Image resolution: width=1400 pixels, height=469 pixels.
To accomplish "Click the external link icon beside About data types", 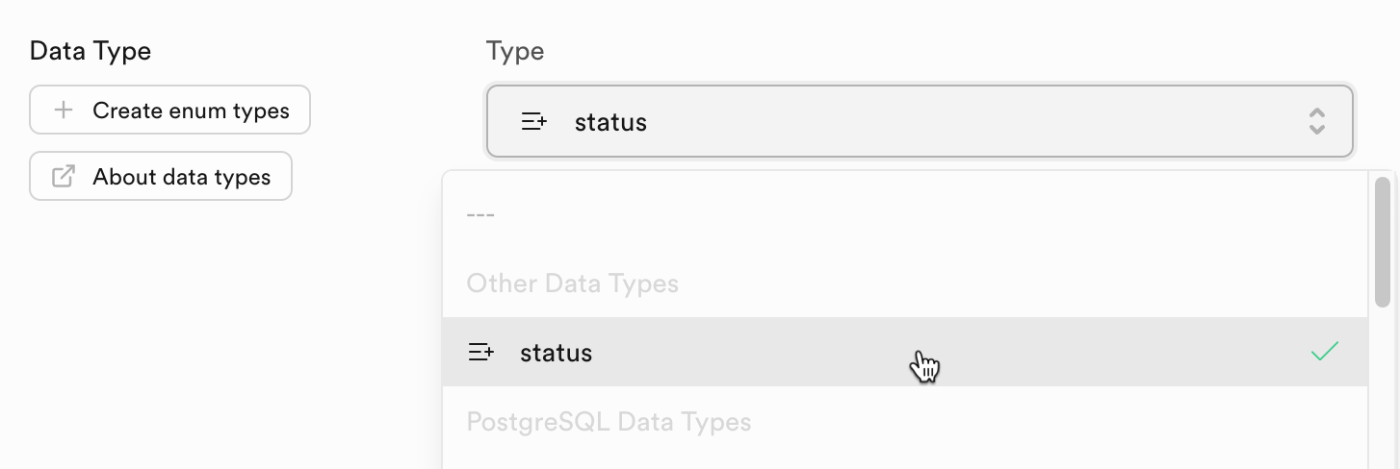I will point(63,177).
